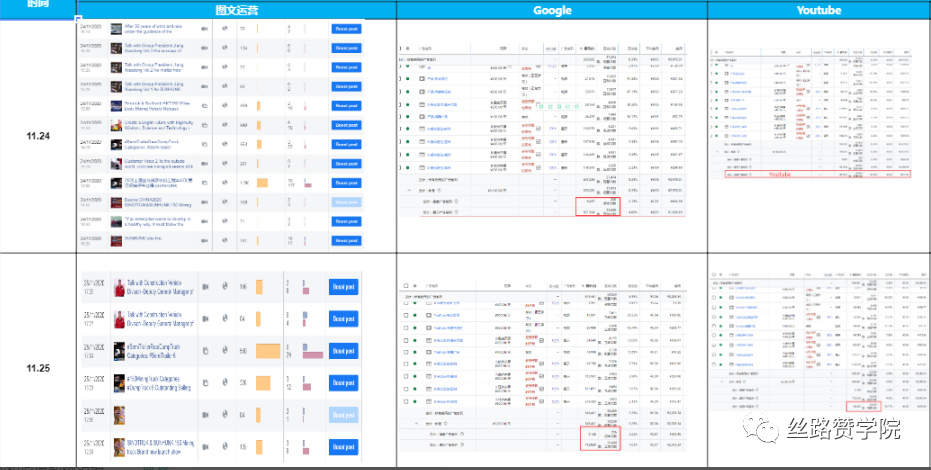Open 'Talk with Group President Jiang Xiaodong Vol 3' link
This screenshot has width=931, height=470.
point(154,48)
